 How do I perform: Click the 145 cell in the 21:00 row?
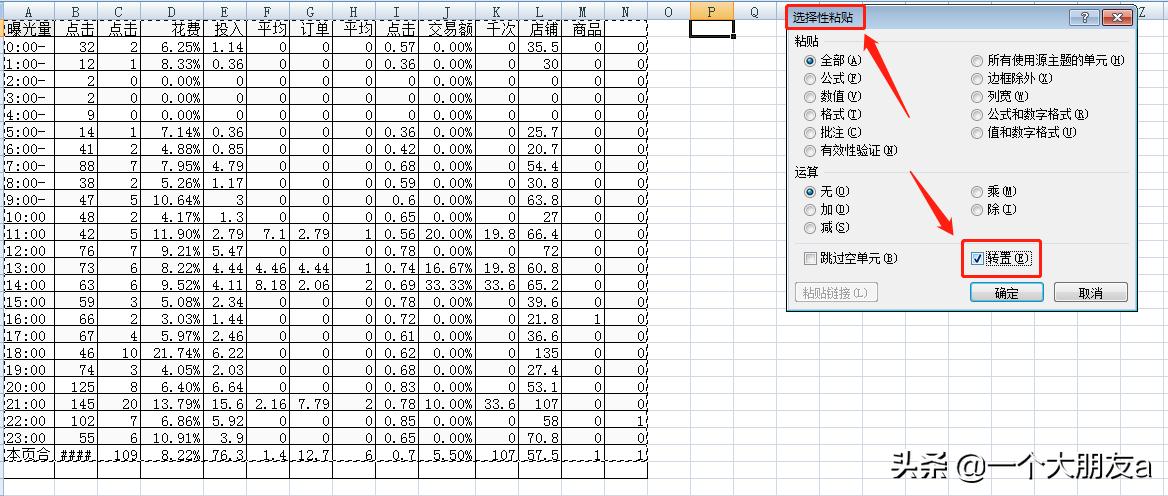click(x=75, y=404)
